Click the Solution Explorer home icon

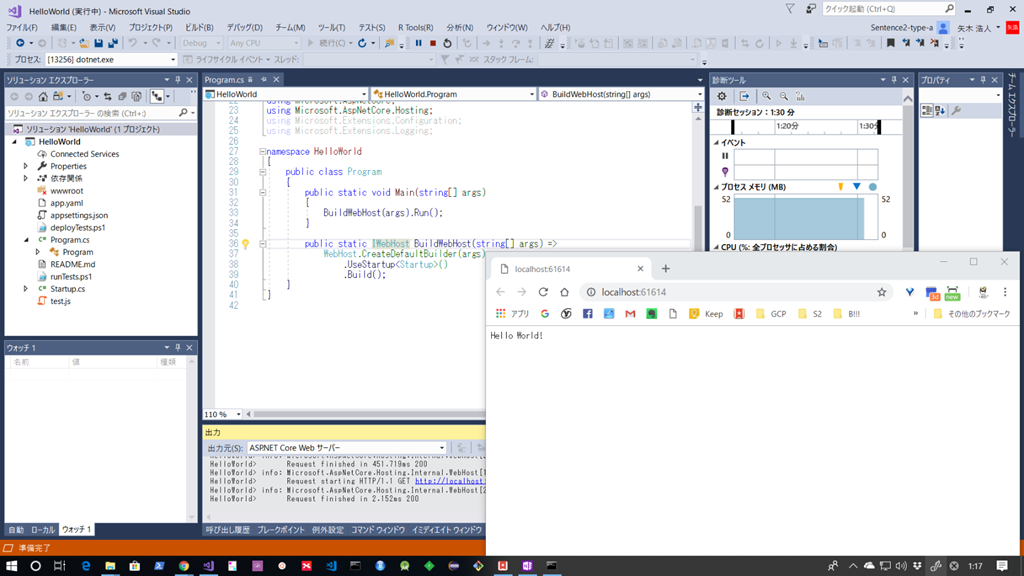[45, 97]
